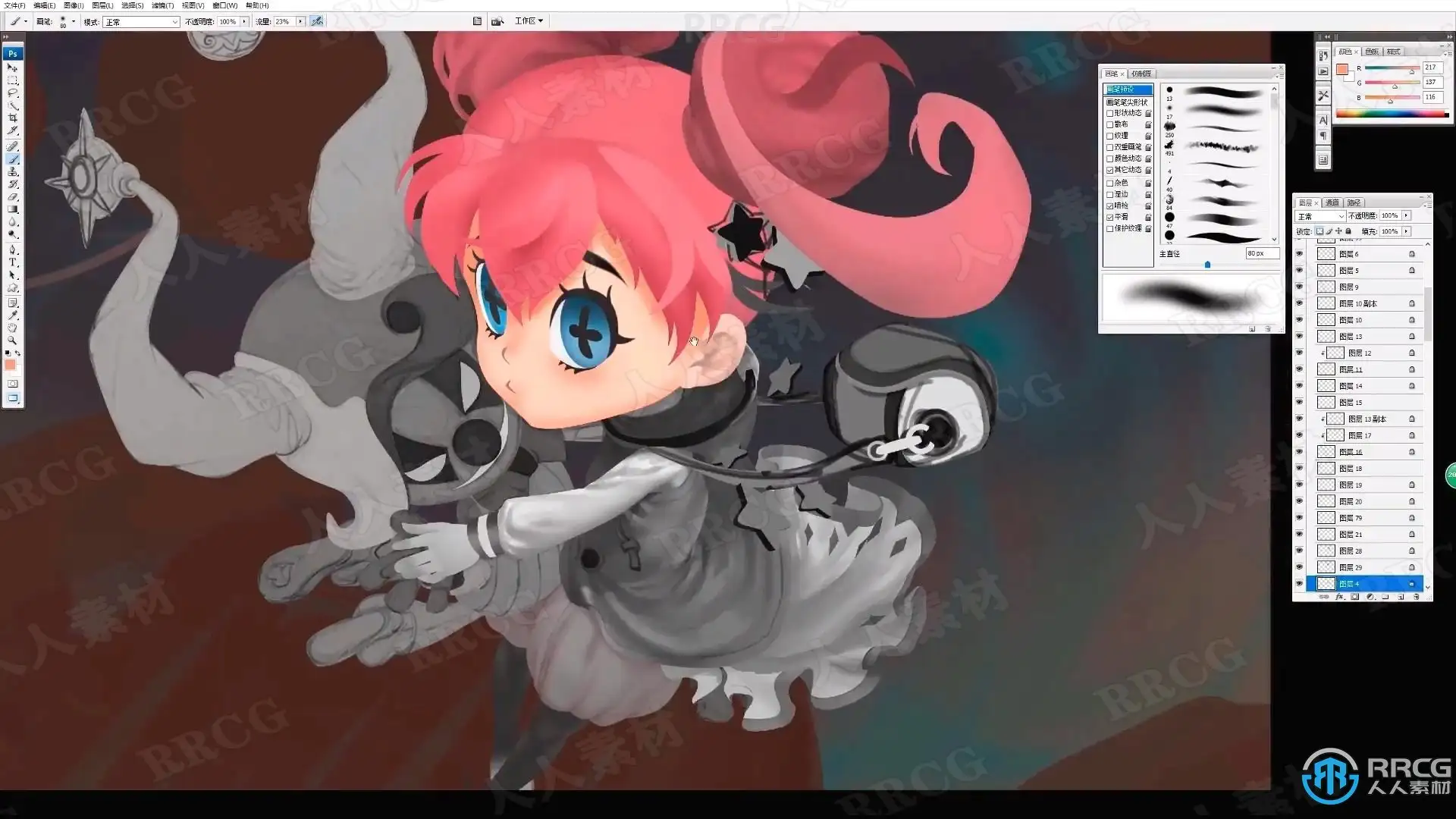Expand the layer 不透明度 opacity arrow
Screen dimensions: 1456x819
pyautogui.click(x=1406, y=216)
